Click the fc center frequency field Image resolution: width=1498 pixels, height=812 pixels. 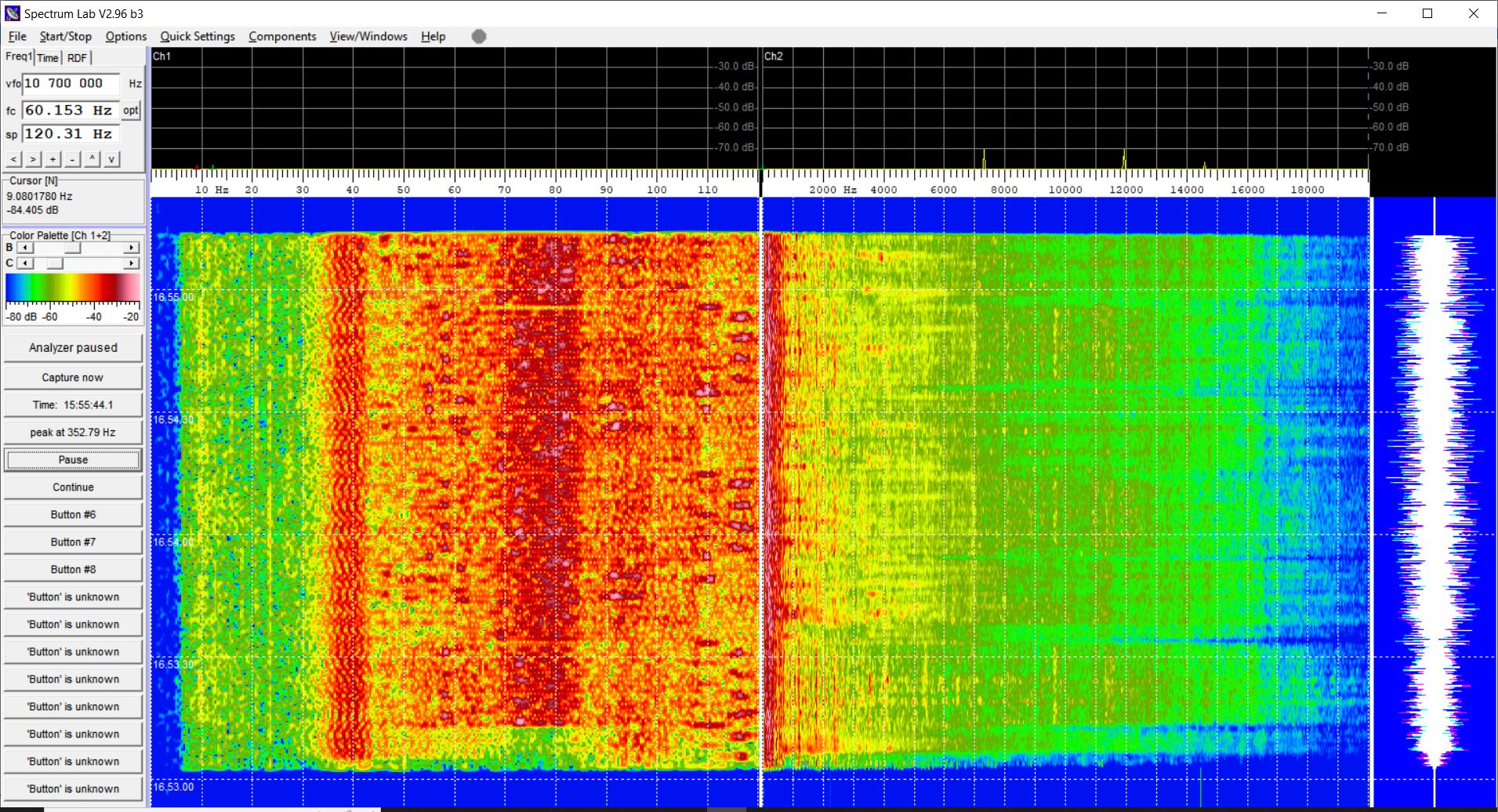(71, 111)
